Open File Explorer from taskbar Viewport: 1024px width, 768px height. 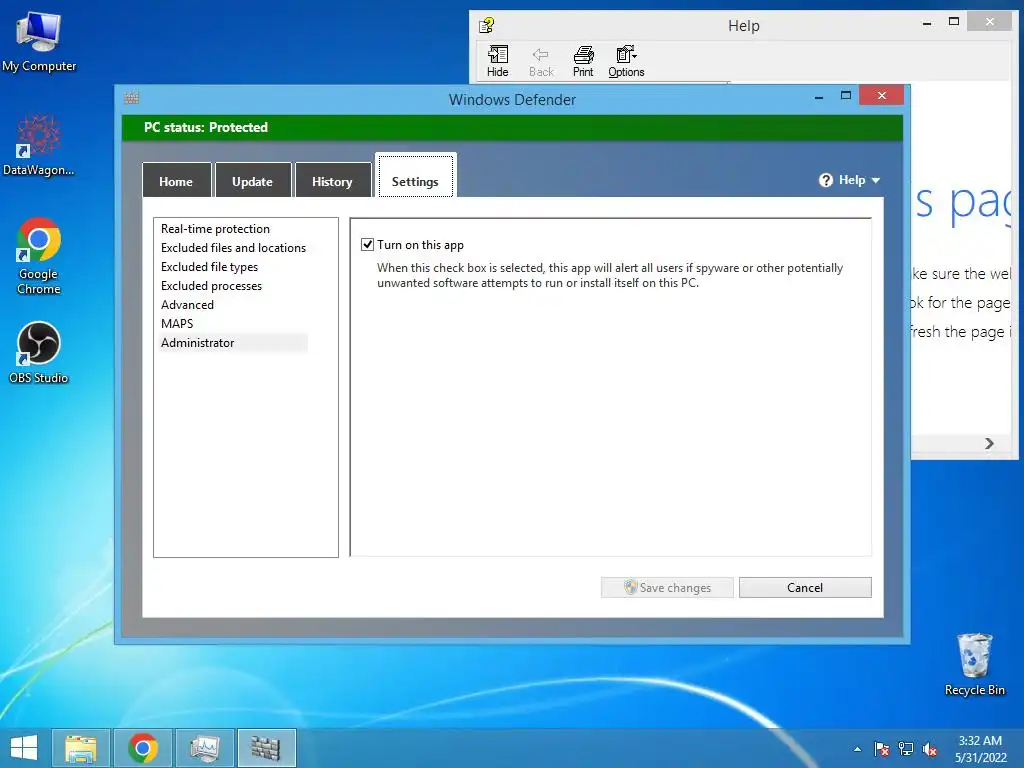pos(81,748)
